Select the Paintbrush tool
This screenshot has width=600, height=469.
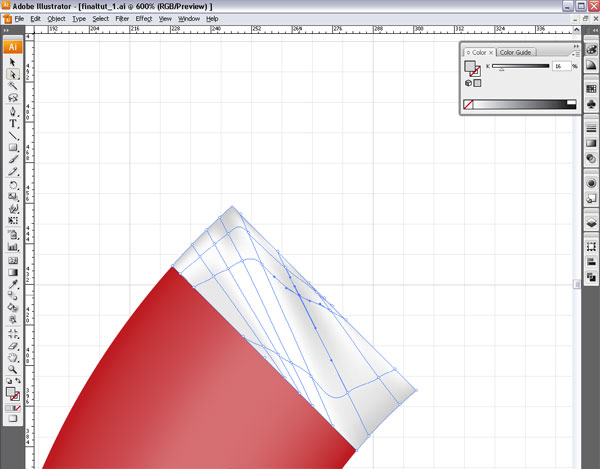tap(13, 160)
